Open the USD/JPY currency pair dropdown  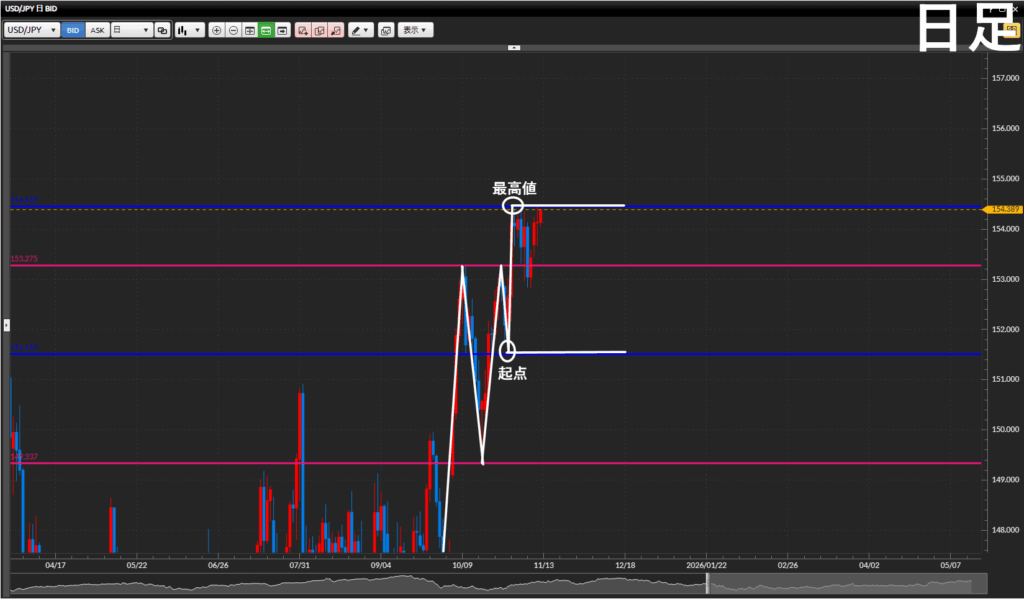click(x=32, y=31)
